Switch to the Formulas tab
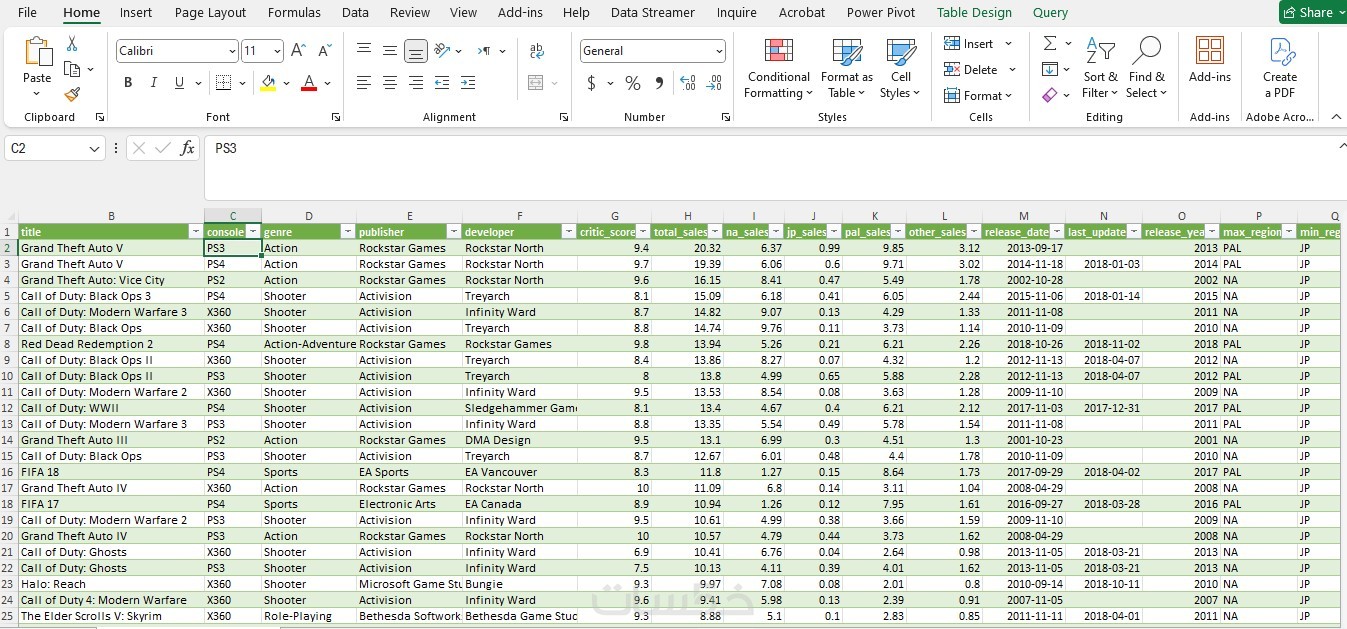The height and width of the screenshot is (629, 1347). pyautogui.click(x=294, y=12)
